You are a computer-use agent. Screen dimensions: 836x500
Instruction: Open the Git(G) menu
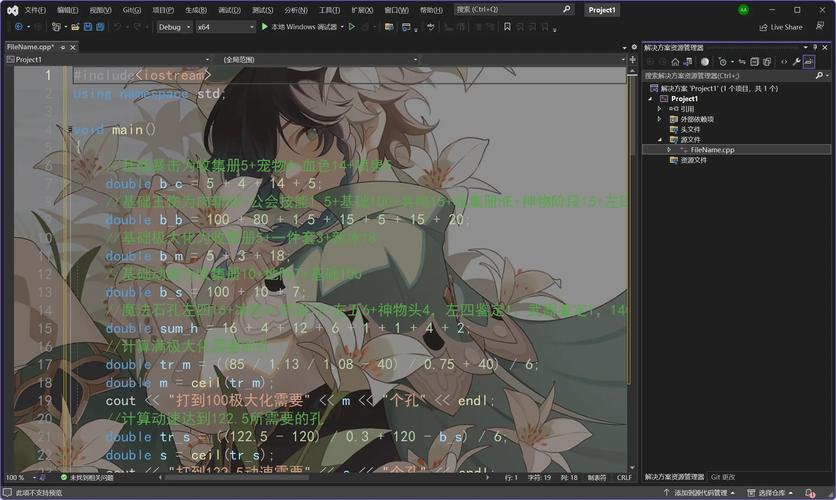click(132, 10)
